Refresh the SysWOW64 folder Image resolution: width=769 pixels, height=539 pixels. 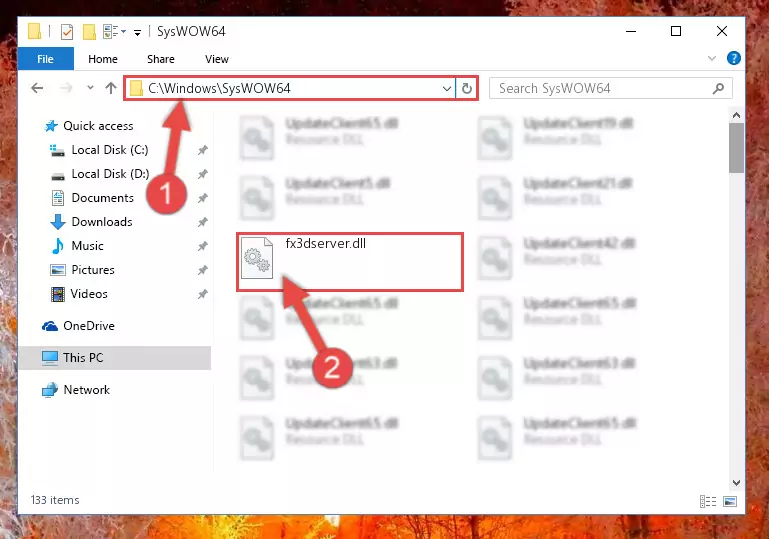[467, 89]
